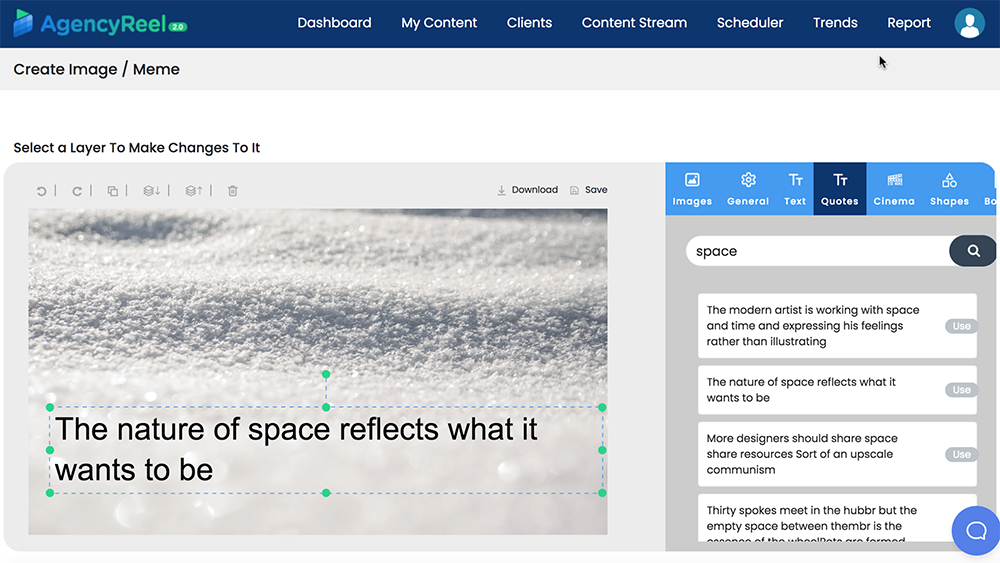This screenshot has height=563, width=1000.
Task: Bring layer forward with layer-up icon
Action: coord(194,191)
